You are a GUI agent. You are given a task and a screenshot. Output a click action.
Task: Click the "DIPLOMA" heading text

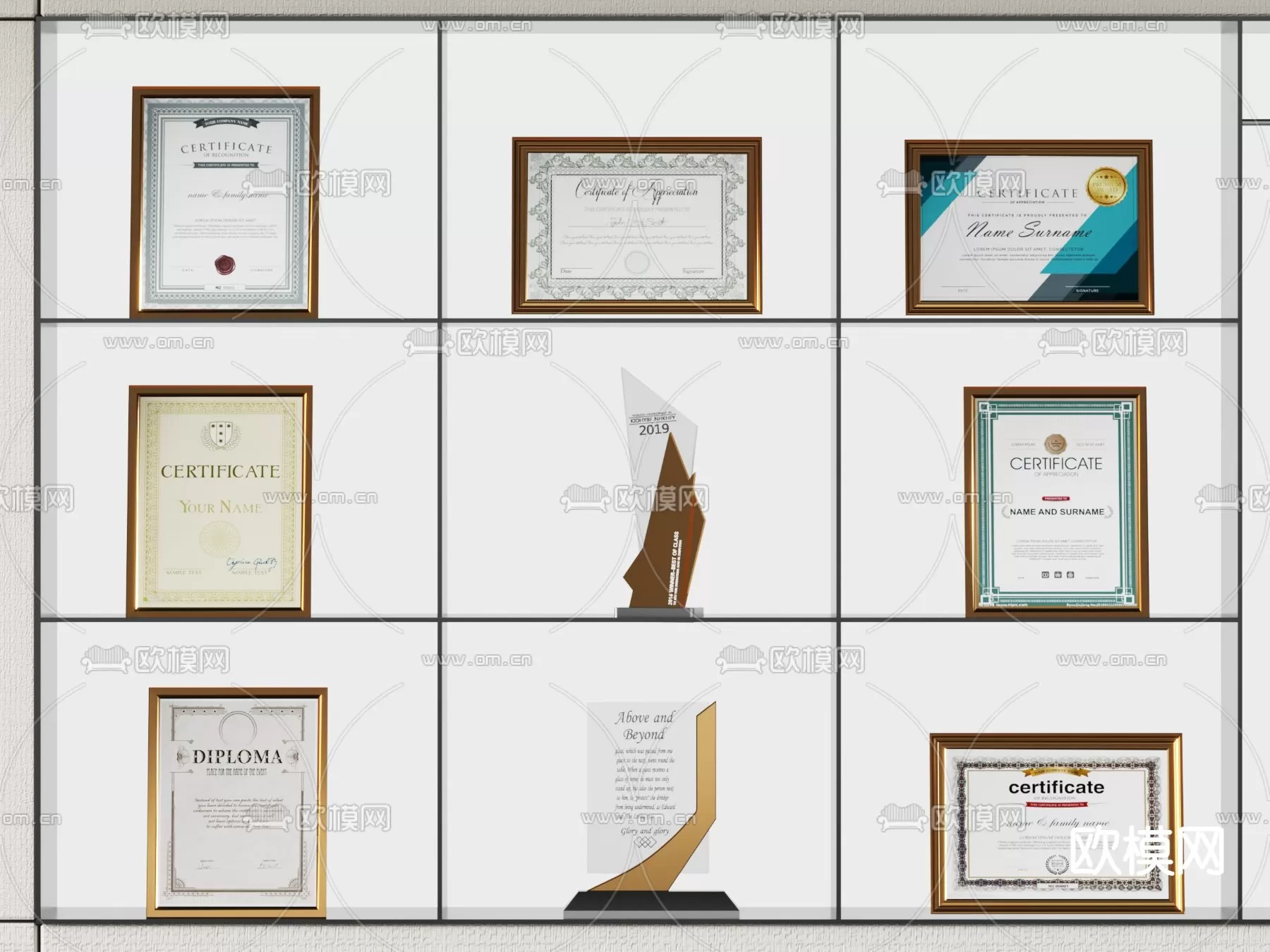[237, 757]
